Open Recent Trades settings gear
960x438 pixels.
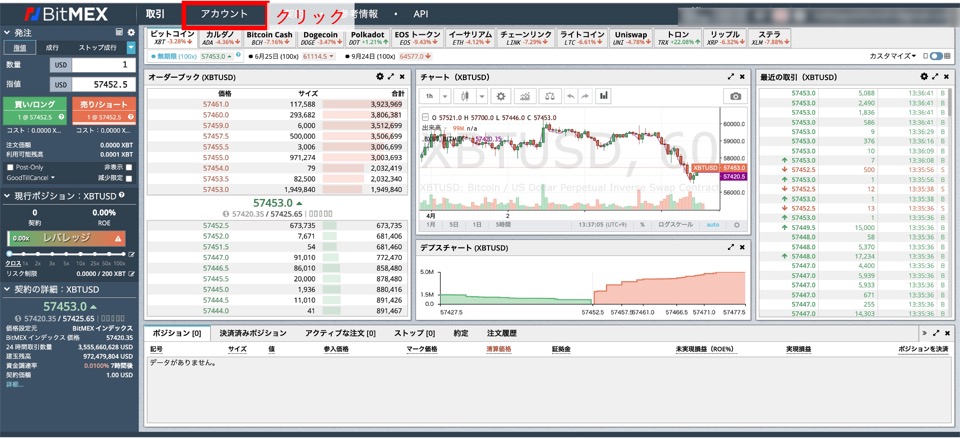pos(924,77)
